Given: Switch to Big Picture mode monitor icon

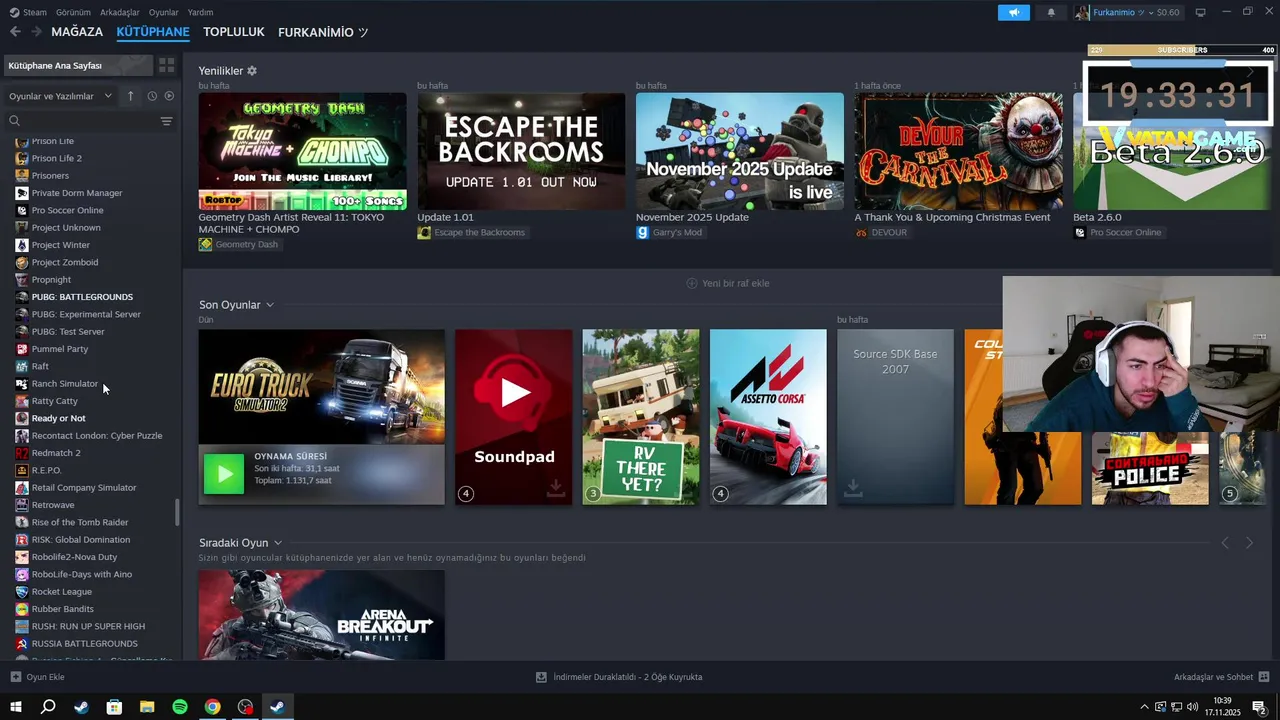Looking at the screenshot, I should coord(1200,12).
